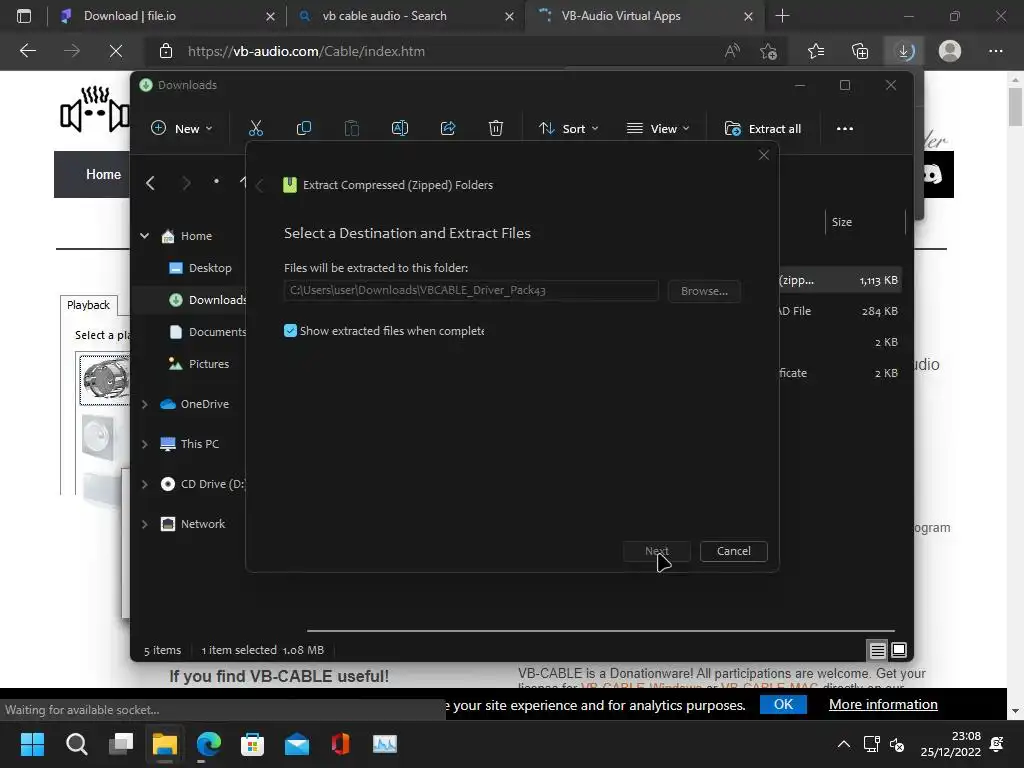The width and height of the screenshot is (1024, 768).
Task: Click the Paste icon in the Downloads toolbar
Action: pyautogui.click(x=351, y=128)
